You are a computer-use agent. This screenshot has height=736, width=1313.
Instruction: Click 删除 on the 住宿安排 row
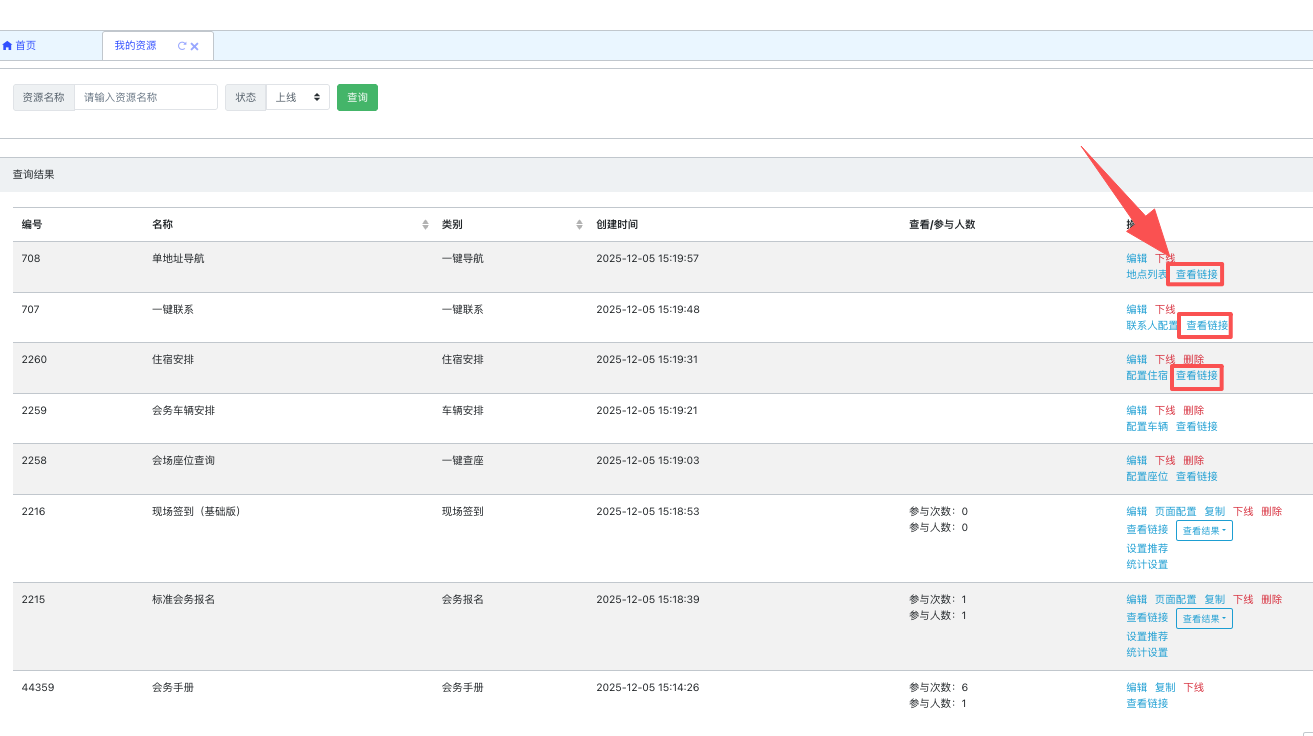click(x=1193, y=359)
